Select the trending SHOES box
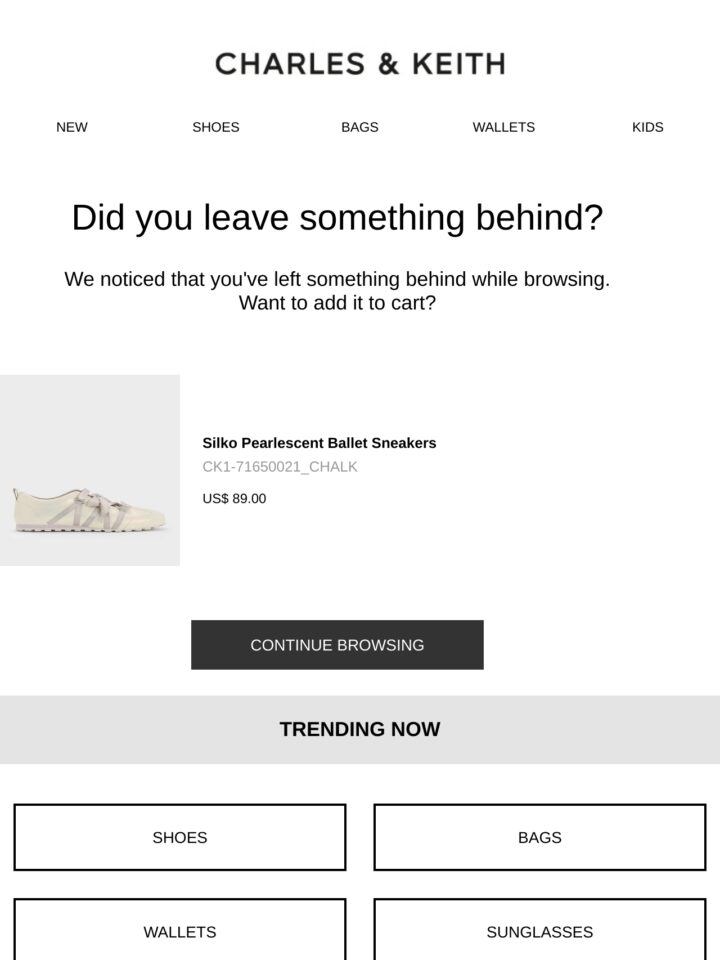Viewport: 720px width, 960px height. [180, 837]
